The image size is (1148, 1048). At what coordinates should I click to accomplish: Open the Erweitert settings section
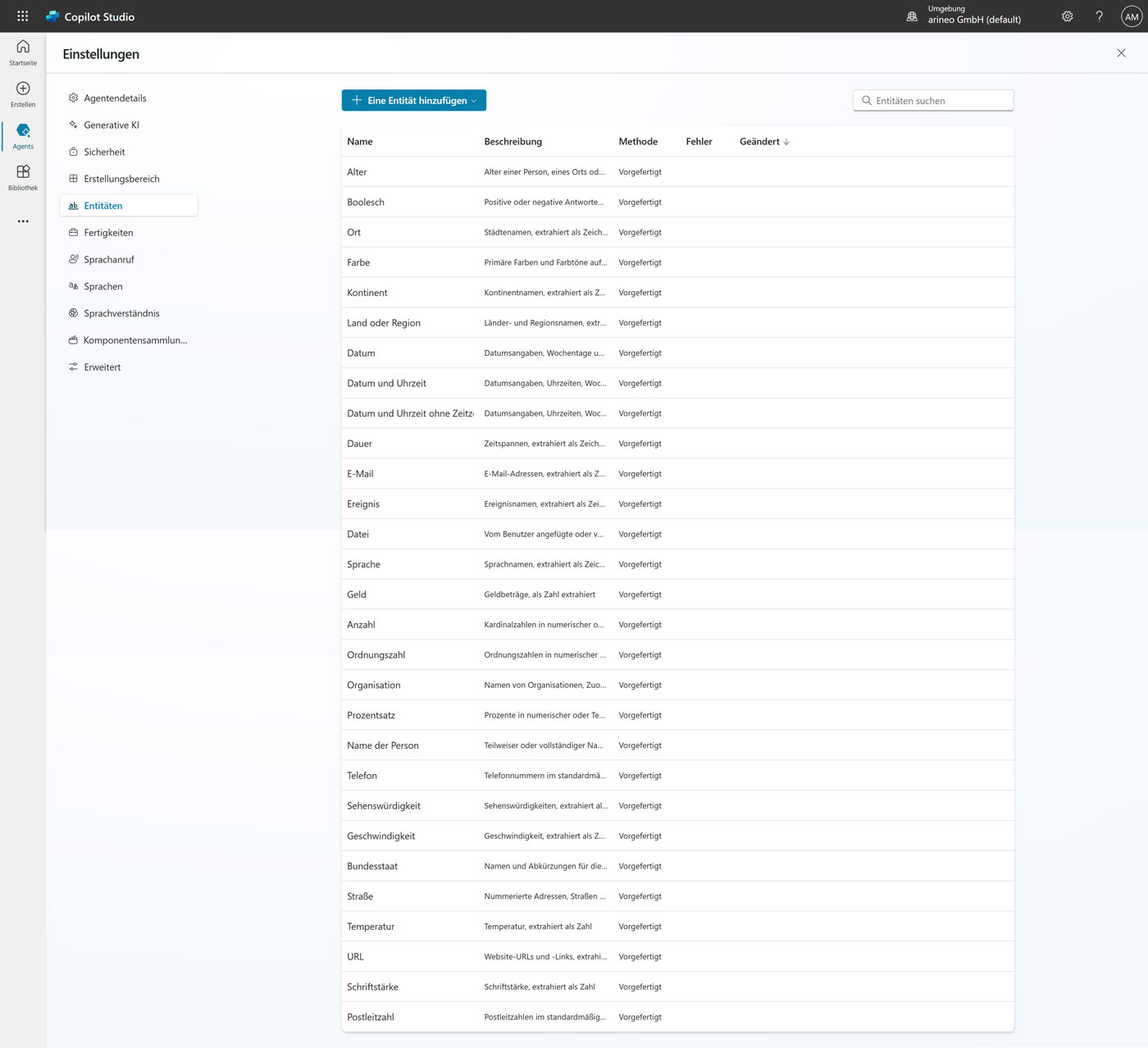(x=102, y=367)
